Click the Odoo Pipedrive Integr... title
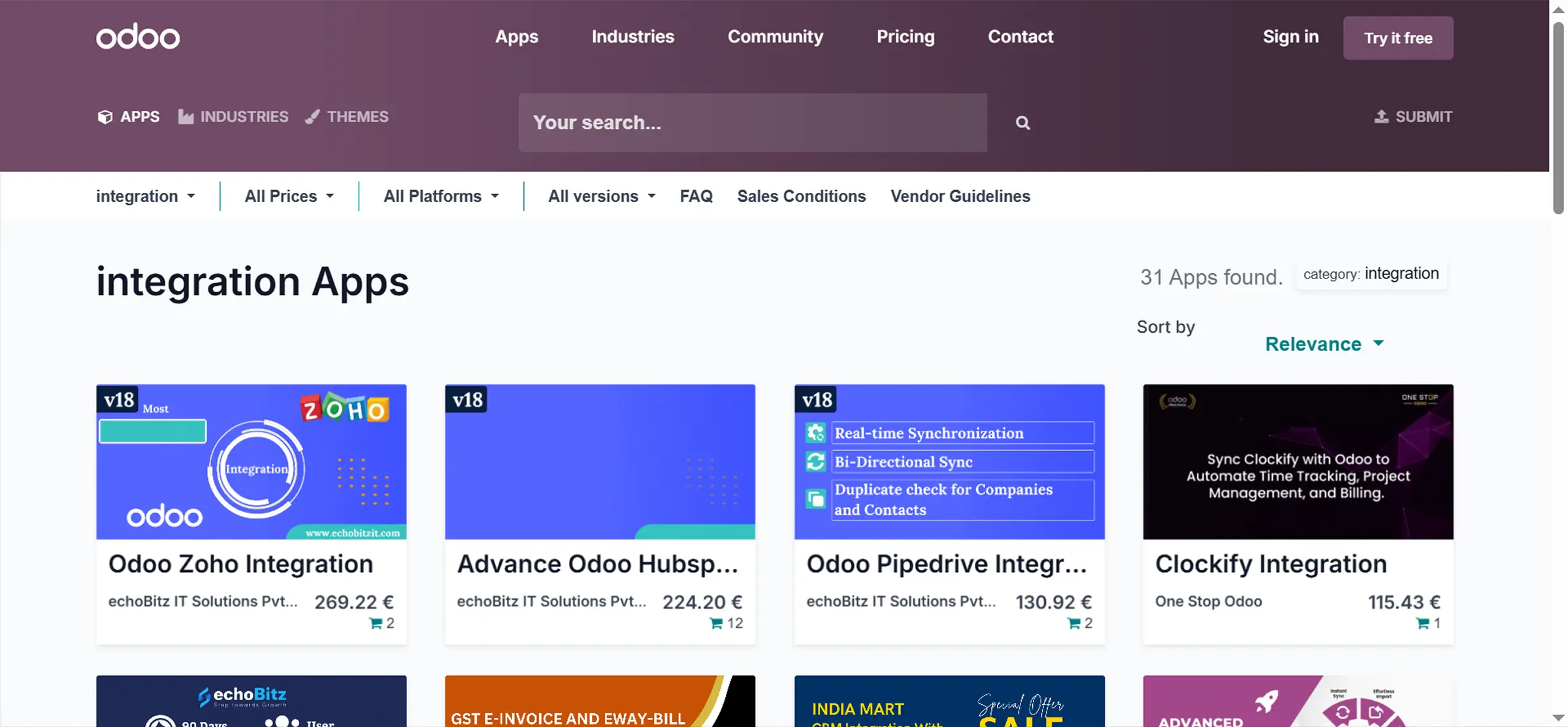This screenshot has width=1568, height=727. (x=947, y=564)
